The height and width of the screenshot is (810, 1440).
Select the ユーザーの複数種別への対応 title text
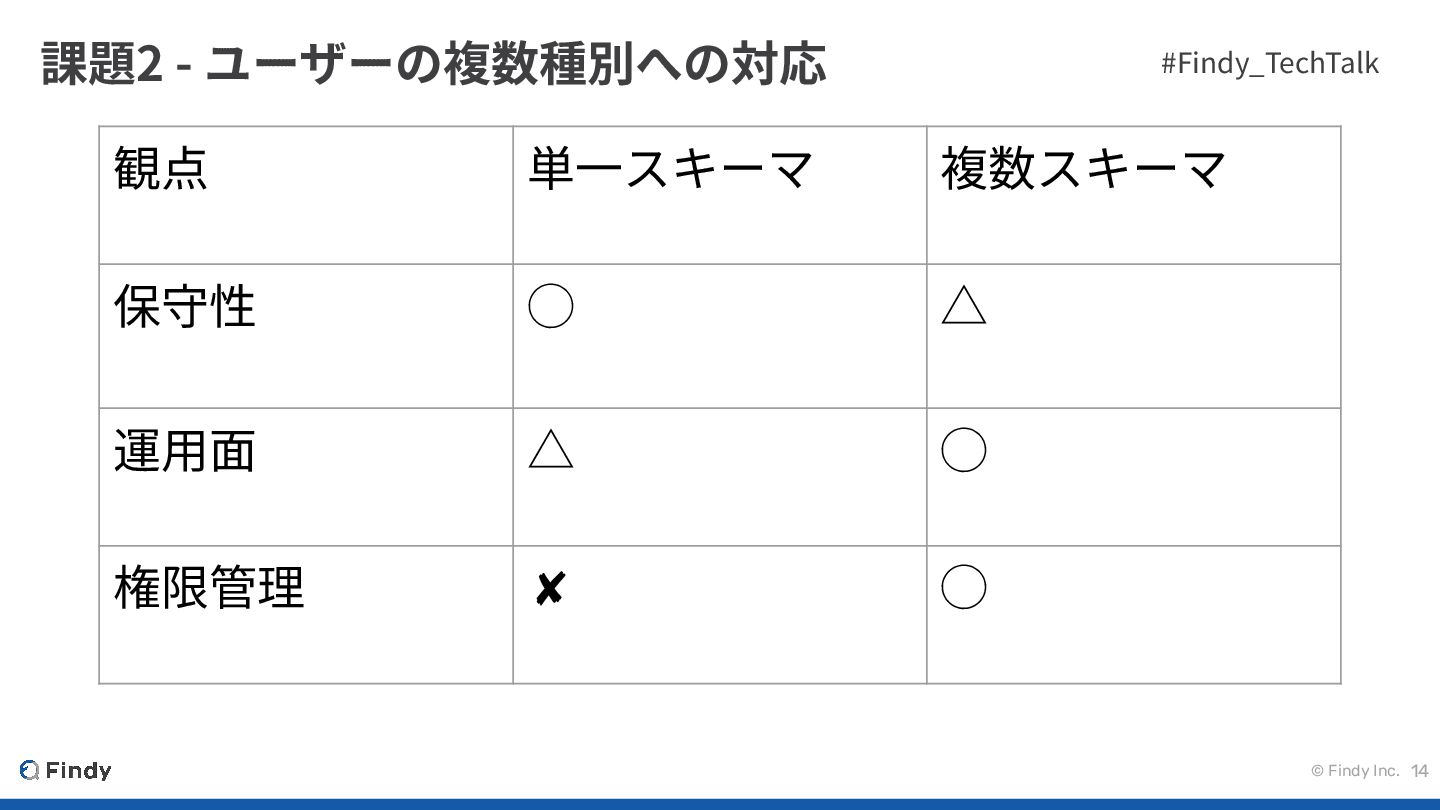[515, 64]
